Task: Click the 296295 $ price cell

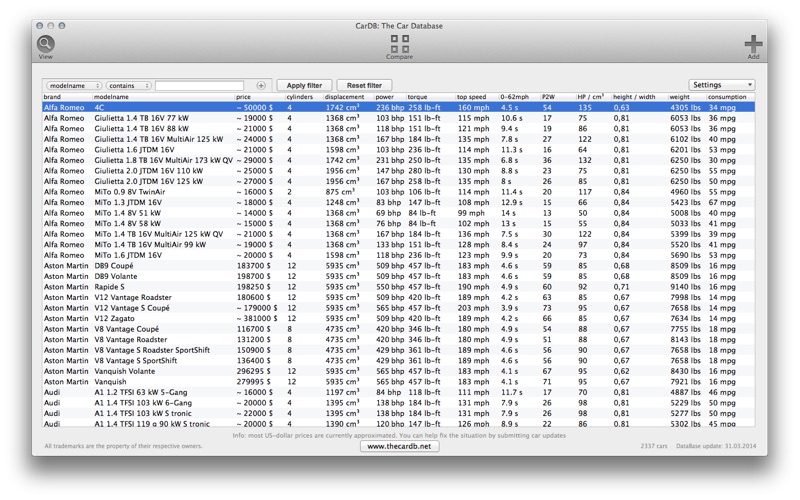Action: (254, 371)
